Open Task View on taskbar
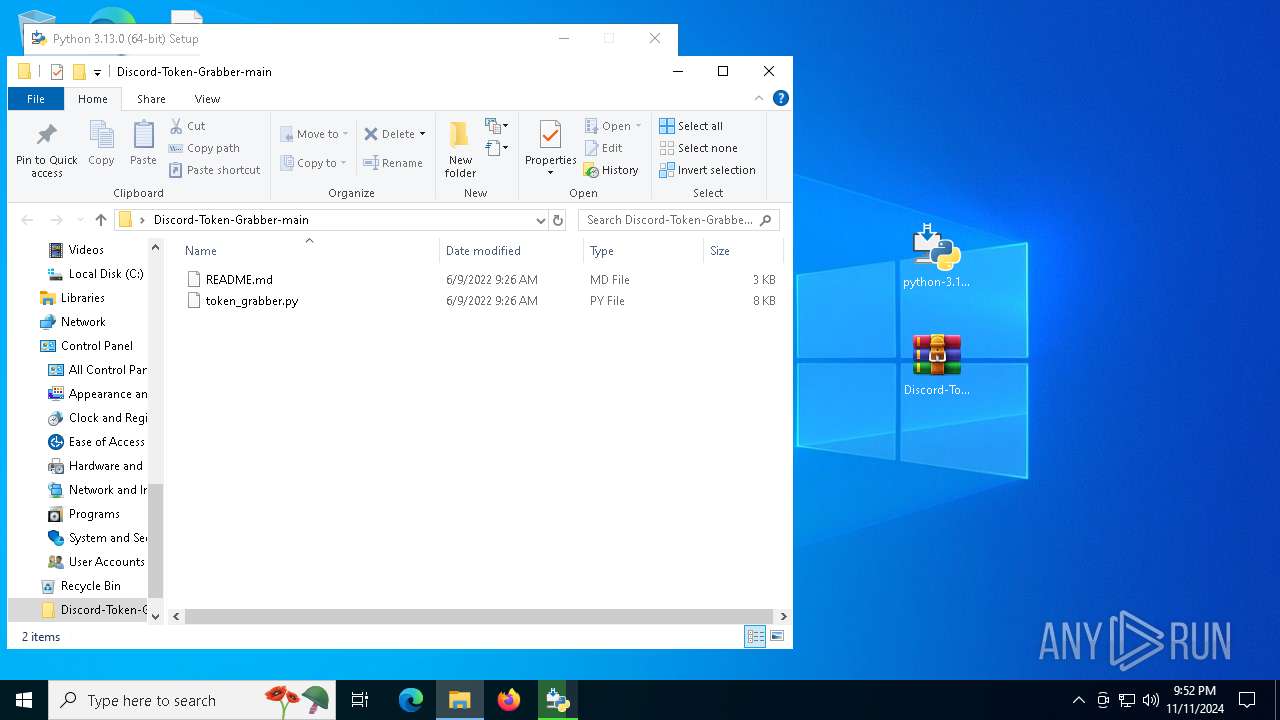 tap(360, 700)
